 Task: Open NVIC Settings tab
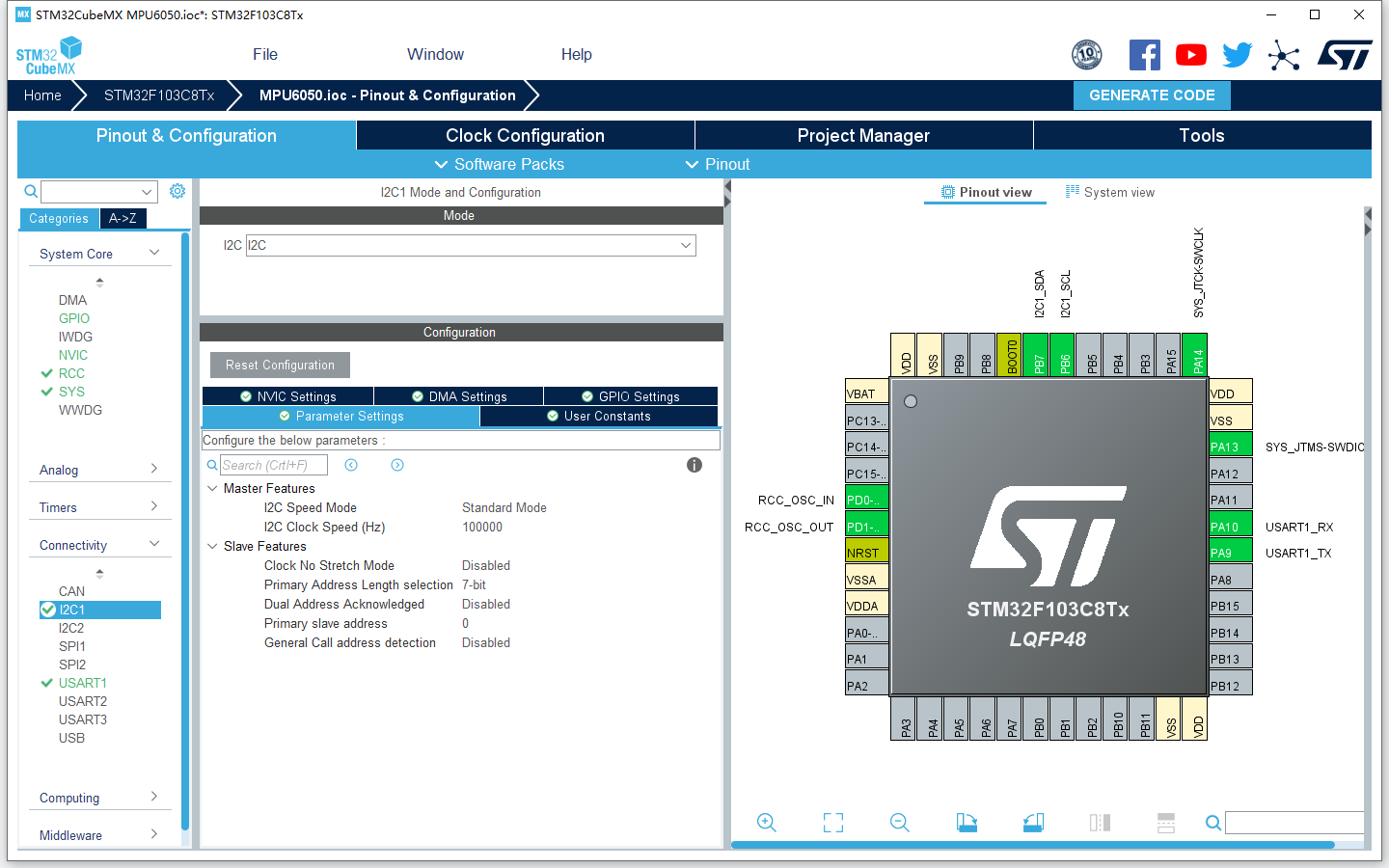pyautogui.click(x=287, y=396)
